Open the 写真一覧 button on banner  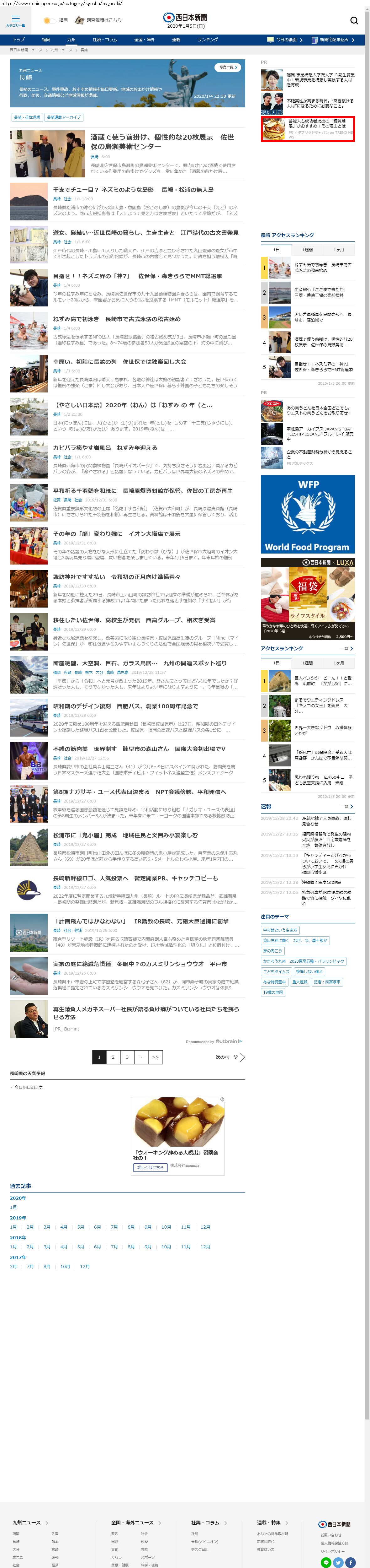point(229,67)
